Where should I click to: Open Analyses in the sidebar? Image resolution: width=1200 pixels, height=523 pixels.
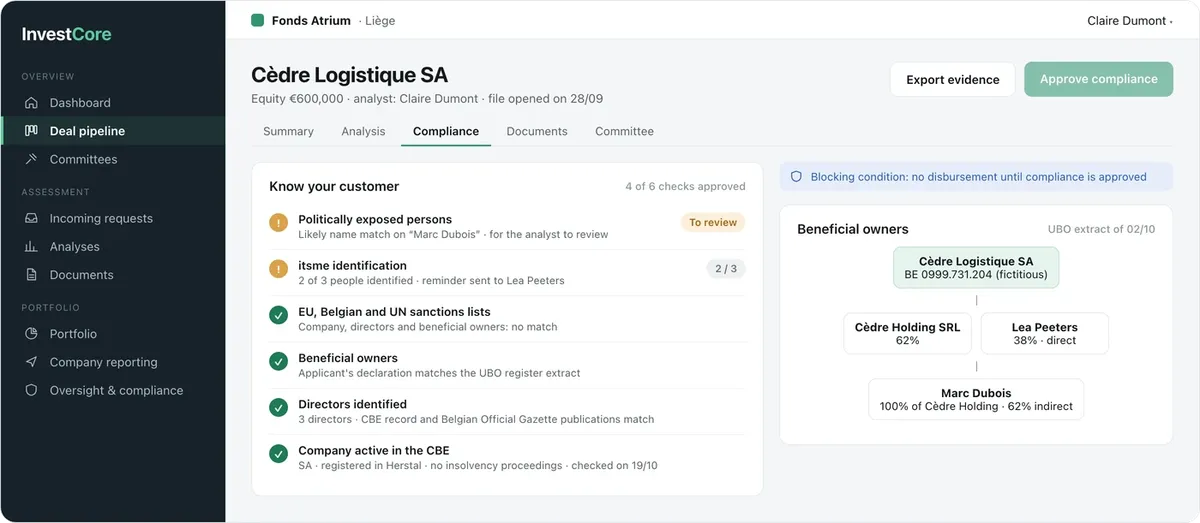coord(113,246)
